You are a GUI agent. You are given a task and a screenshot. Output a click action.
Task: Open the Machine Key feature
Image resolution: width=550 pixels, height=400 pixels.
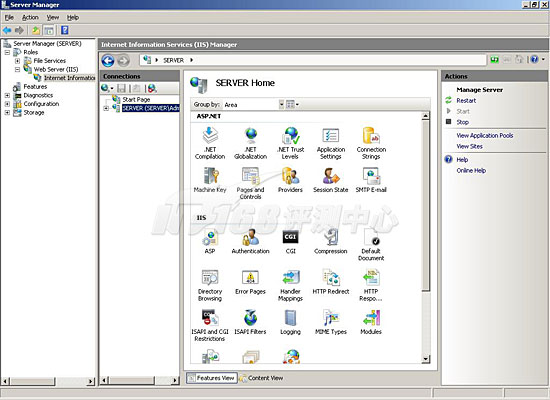pos(210,180)
